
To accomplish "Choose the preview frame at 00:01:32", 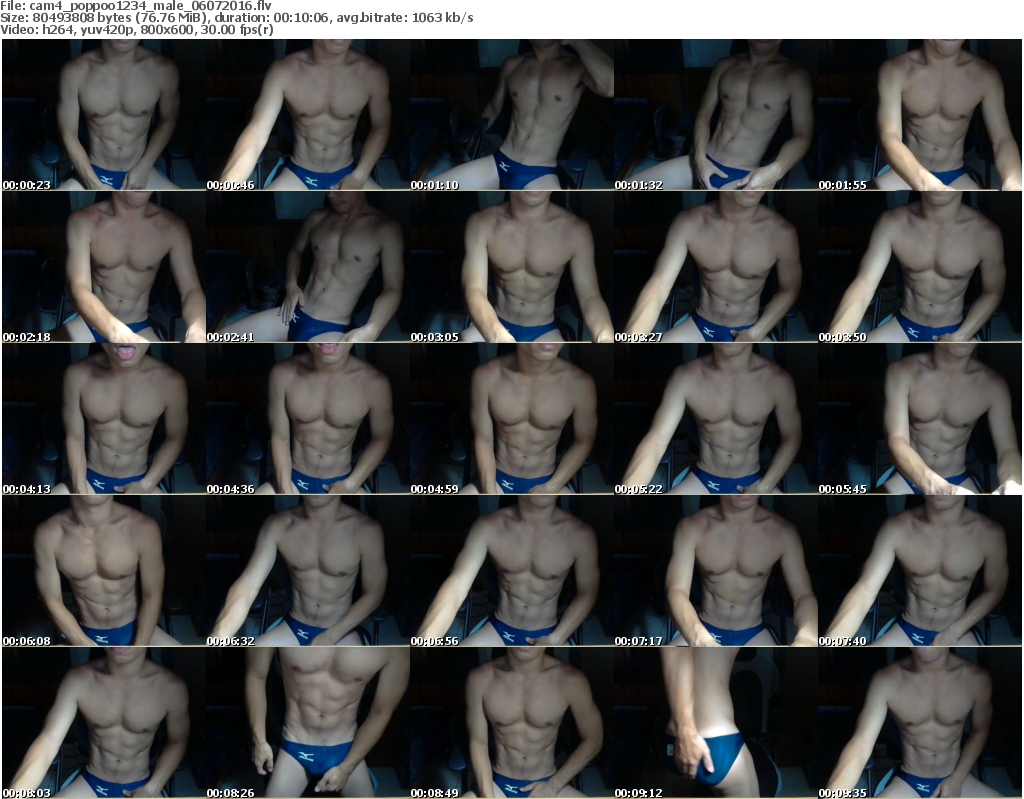I will [716, 115].
